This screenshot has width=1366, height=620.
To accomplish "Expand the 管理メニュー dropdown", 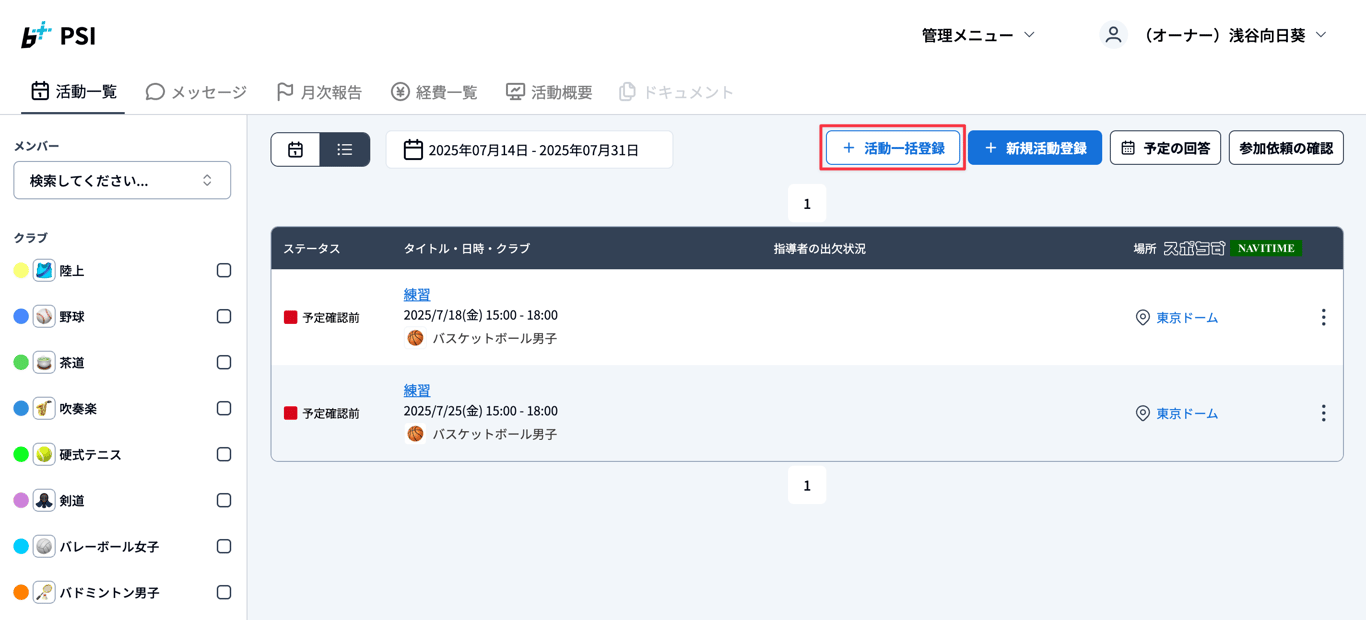I will (x=978, y=35).
